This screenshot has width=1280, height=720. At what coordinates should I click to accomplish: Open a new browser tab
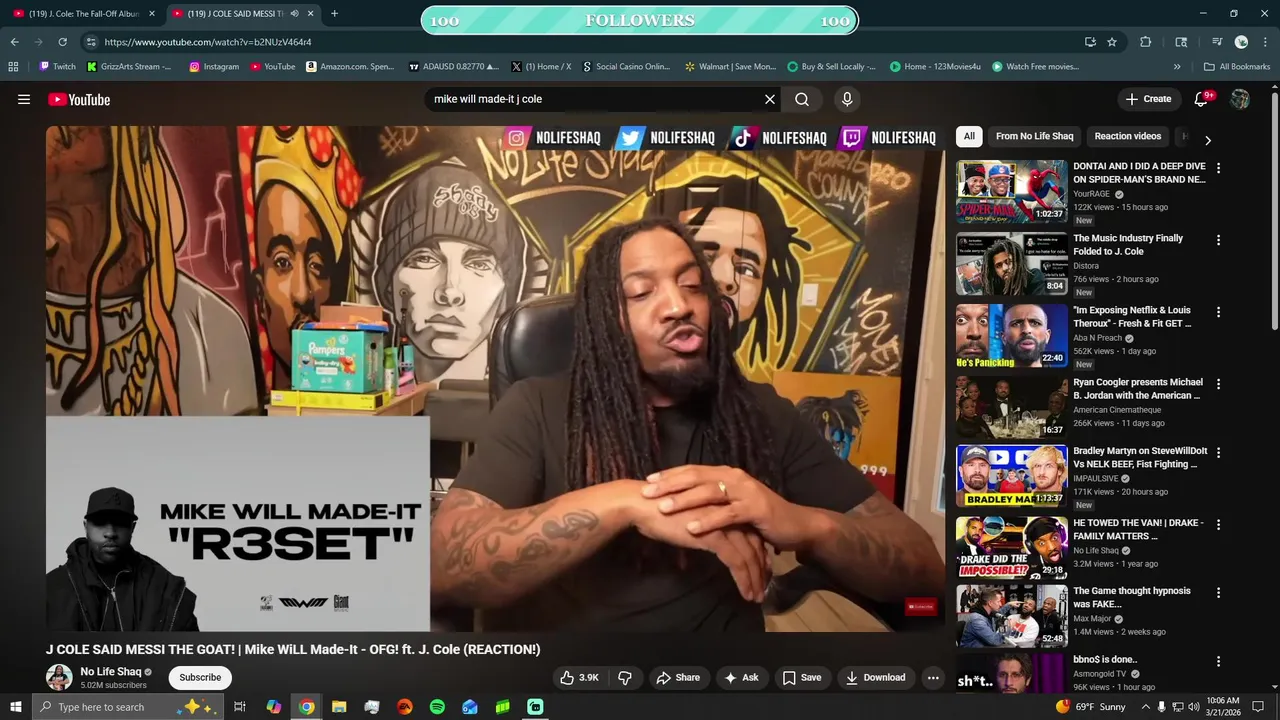tap(334, 13)
